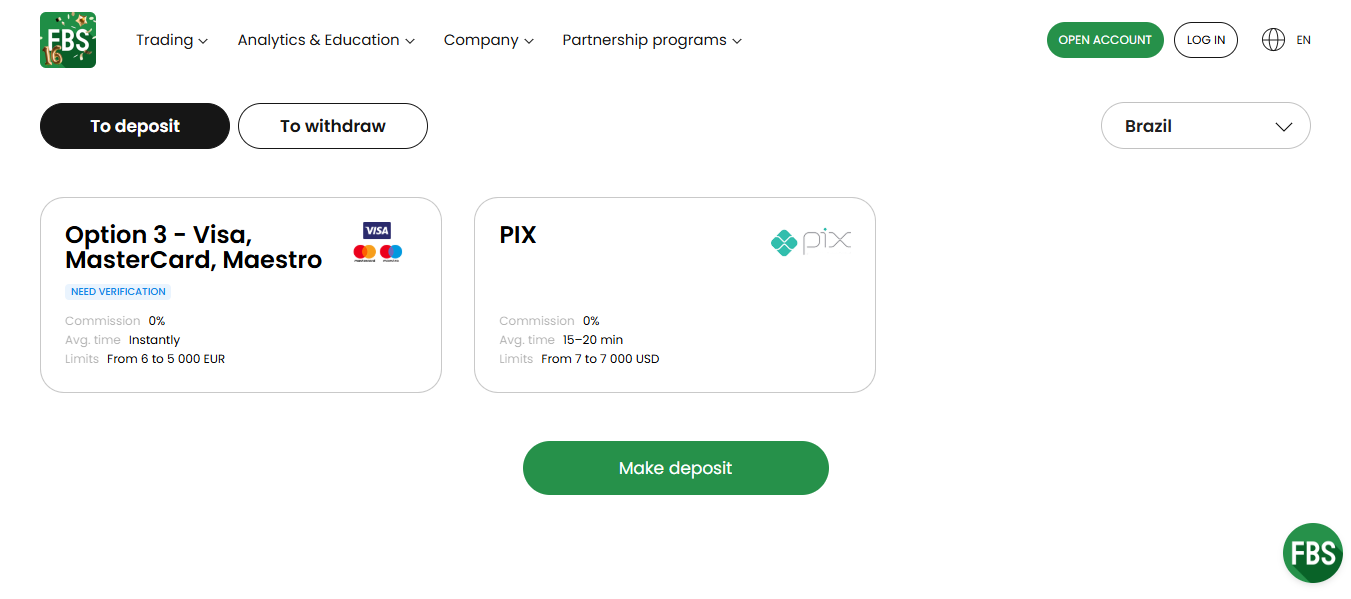Viewport: 1351px width, 599px height.
Task: Select the PIX payment method card
Action: 675,295
